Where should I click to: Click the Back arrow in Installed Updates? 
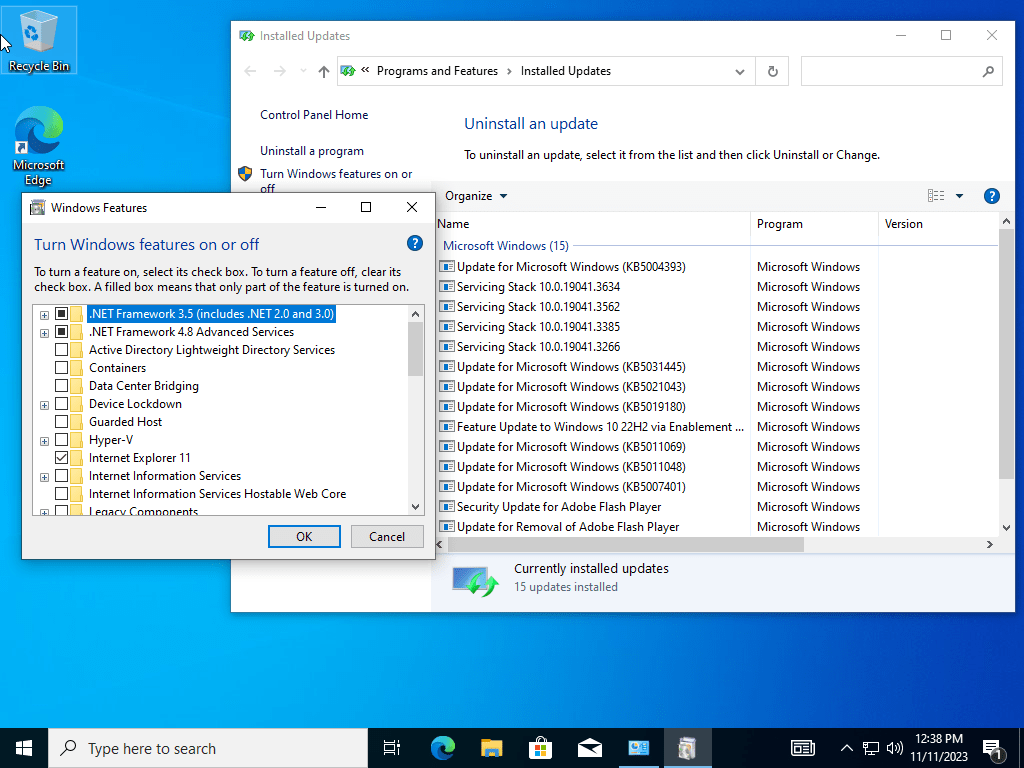pyautogui.click(x=250, y=71)
